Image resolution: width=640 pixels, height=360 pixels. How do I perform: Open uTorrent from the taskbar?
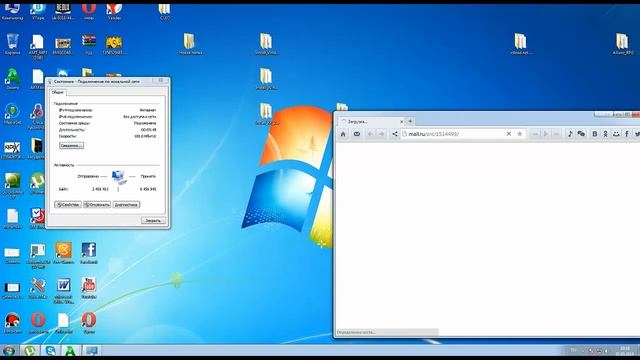point(30,351)
